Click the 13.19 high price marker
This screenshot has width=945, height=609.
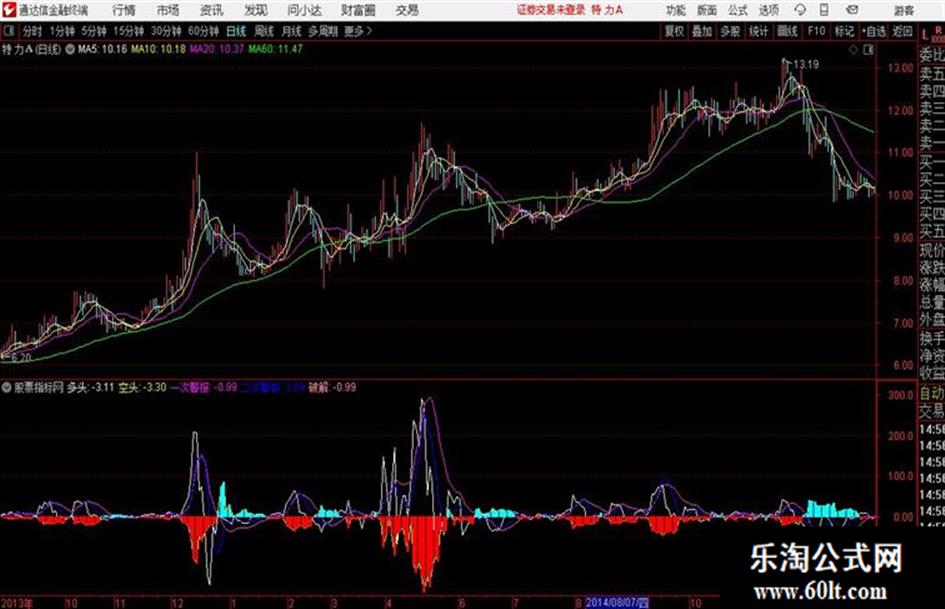(x=806, y=65)
